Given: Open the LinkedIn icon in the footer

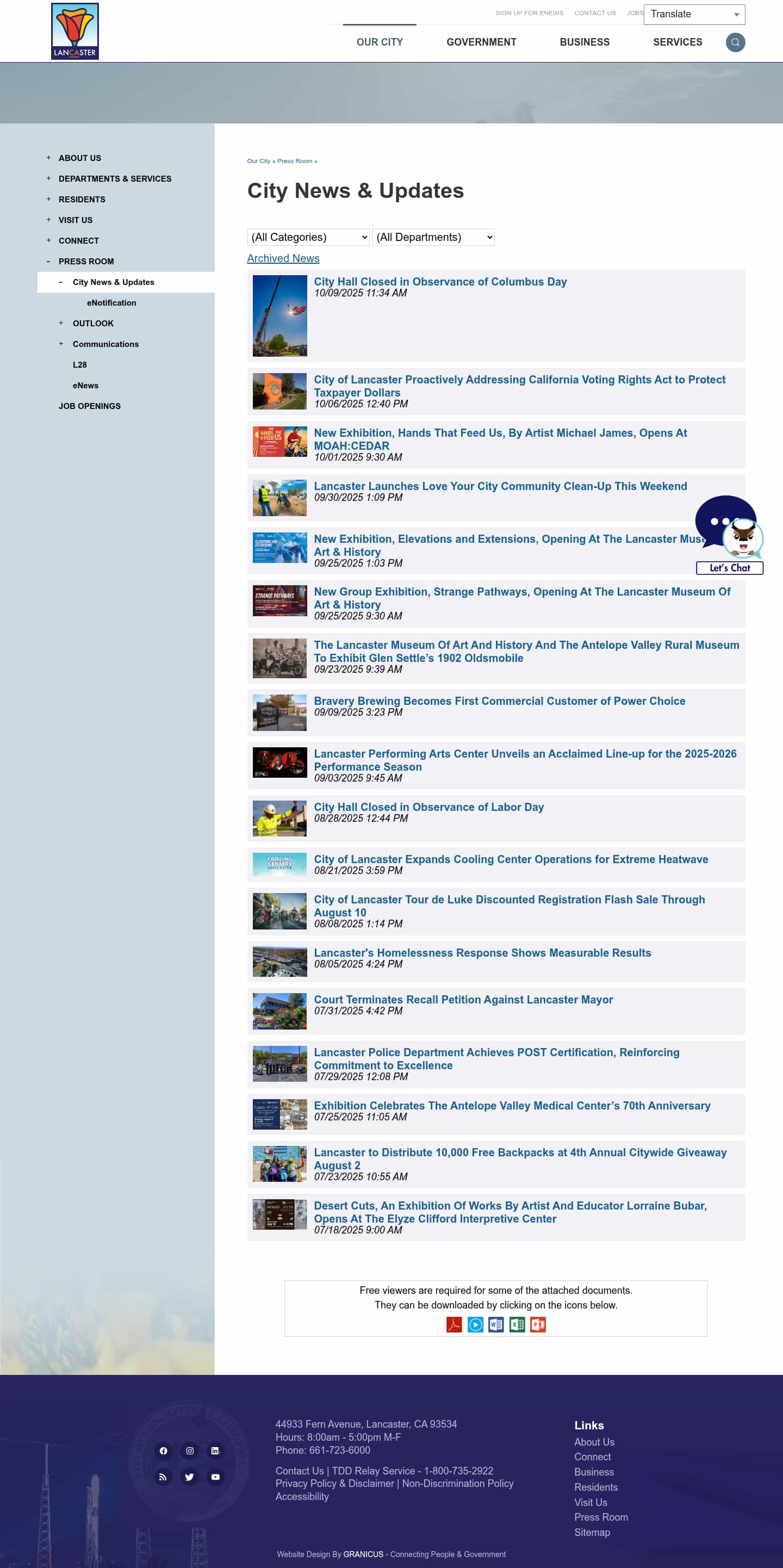Looking at the screenshot, I should click(x=215, y=1451).
